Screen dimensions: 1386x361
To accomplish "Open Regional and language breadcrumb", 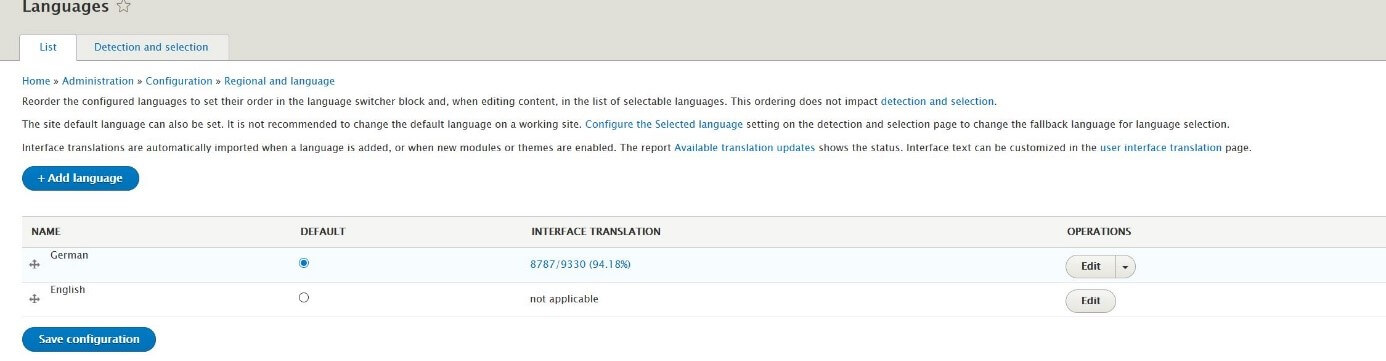I will (279, 81).
